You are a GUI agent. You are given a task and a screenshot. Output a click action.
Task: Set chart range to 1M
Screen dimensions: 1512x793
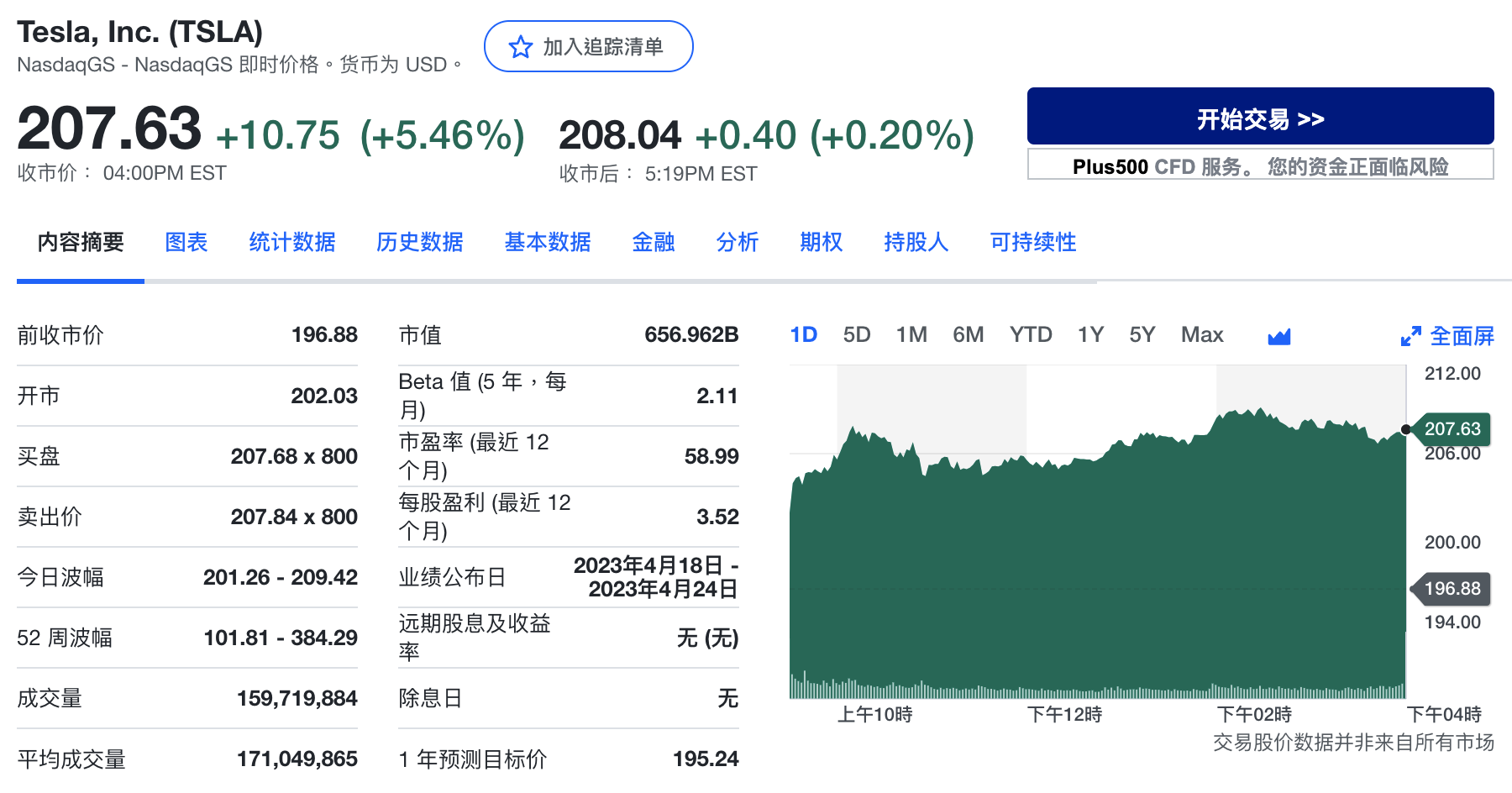pyautogui.click(x=911, y=335)
